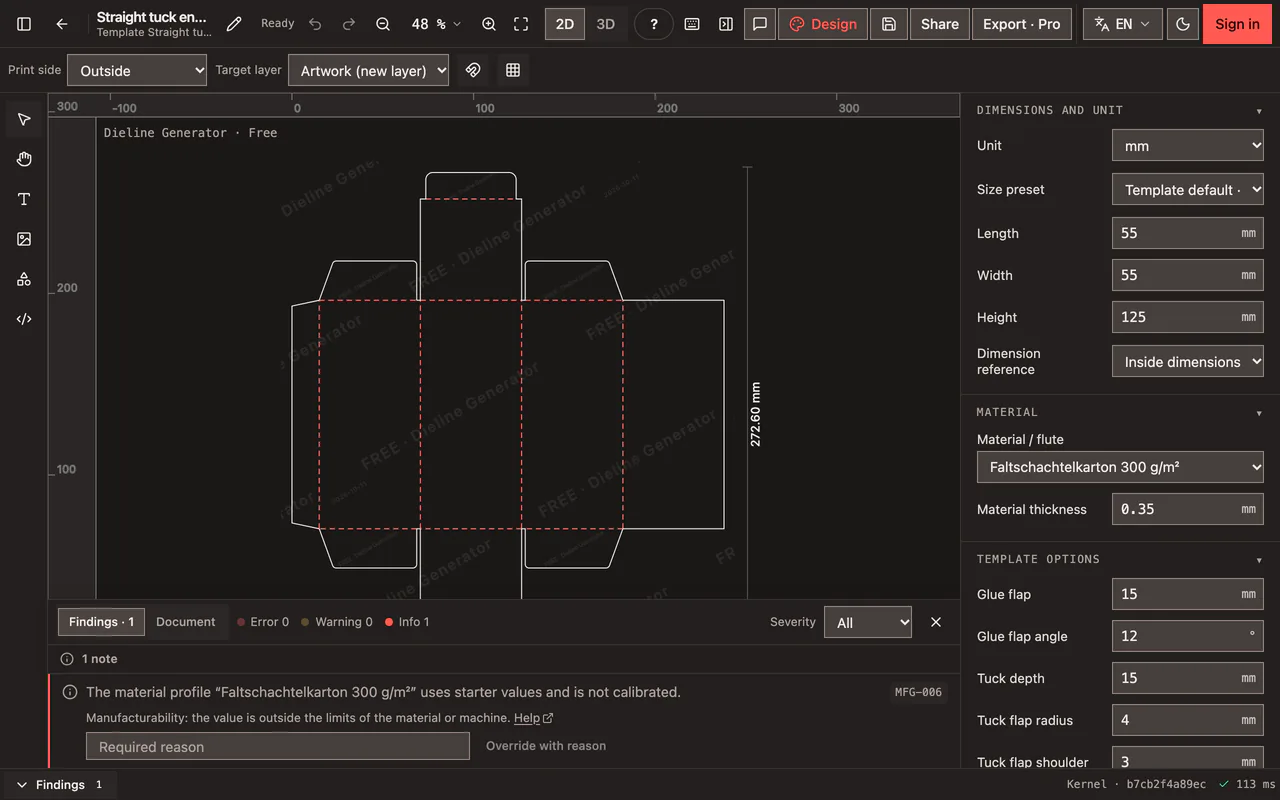This screenshot has width=1280, height=800.
Task: Open the Target layer dropdown
Action: (x=368, y=70)
